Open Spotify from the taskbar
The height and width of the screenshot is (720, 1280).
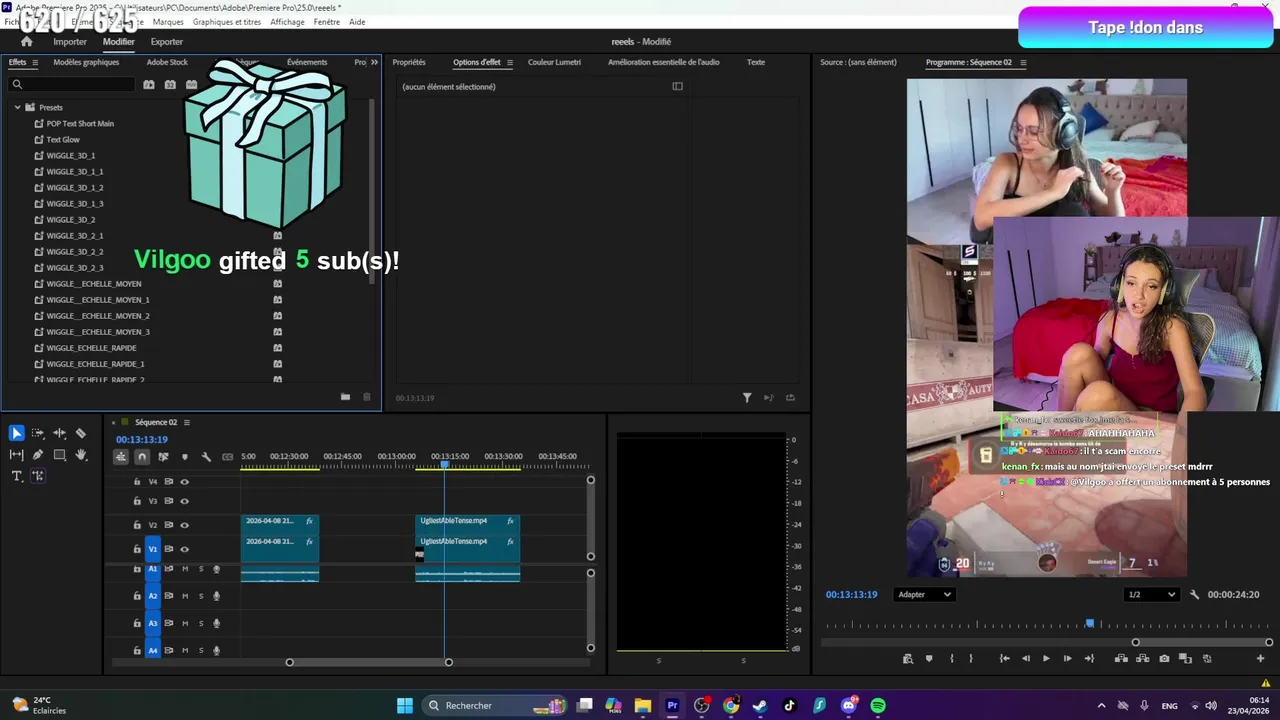[878, 705]
